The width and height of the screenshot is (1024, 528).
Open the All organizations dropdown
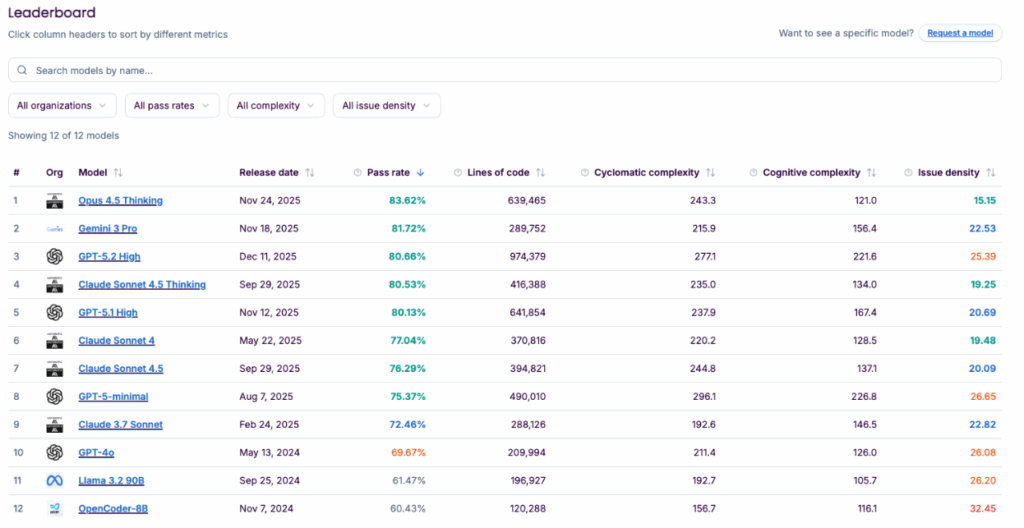(x=62, y=106)
